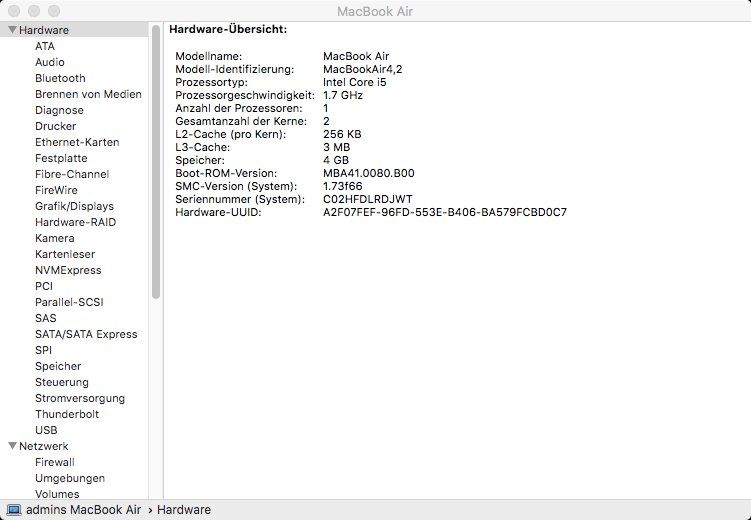The width and height of the screenshot is (751, 520).
Task: Select PCI in sidebar
Action: (44, 286)
